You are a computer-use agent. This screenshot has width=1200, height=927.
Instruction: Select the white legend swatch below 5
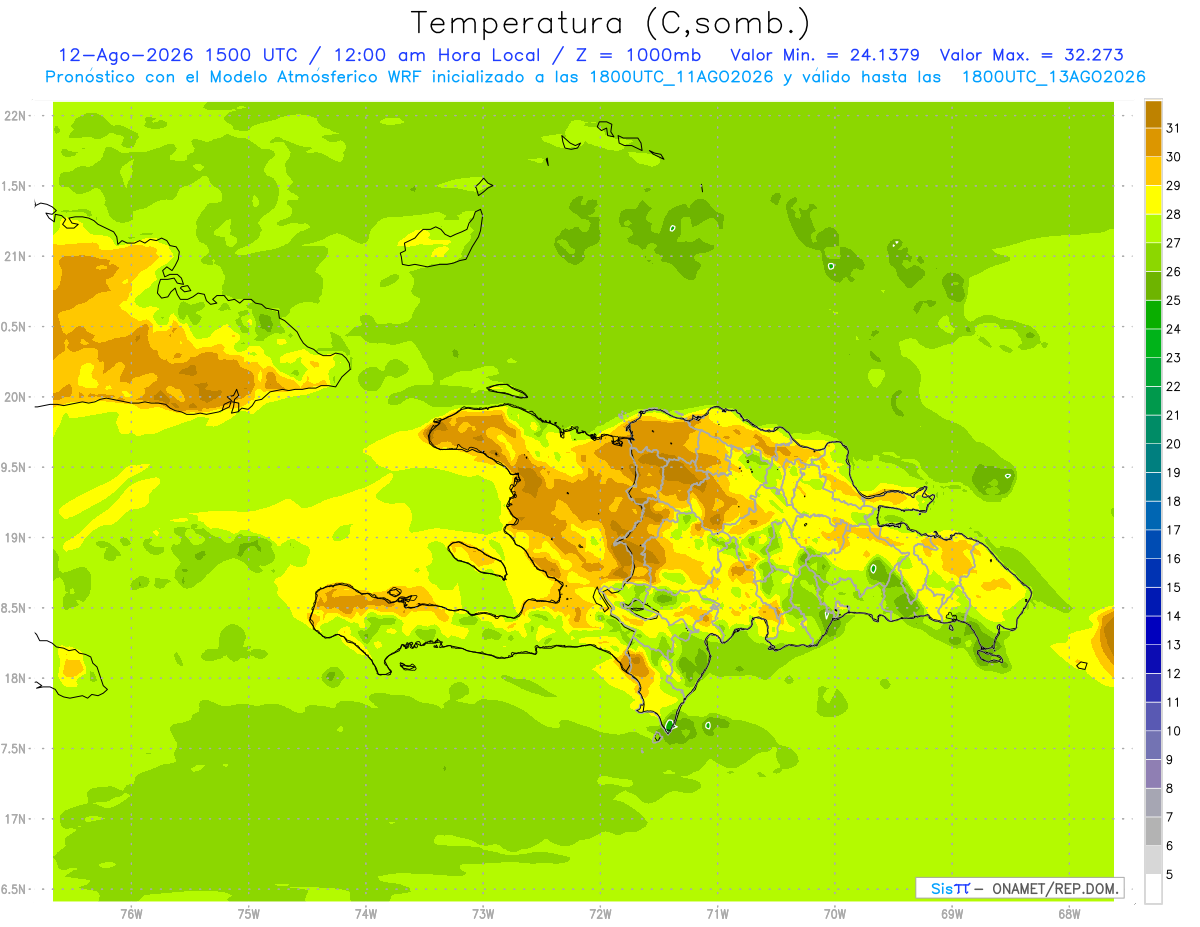coord(1153,889)
